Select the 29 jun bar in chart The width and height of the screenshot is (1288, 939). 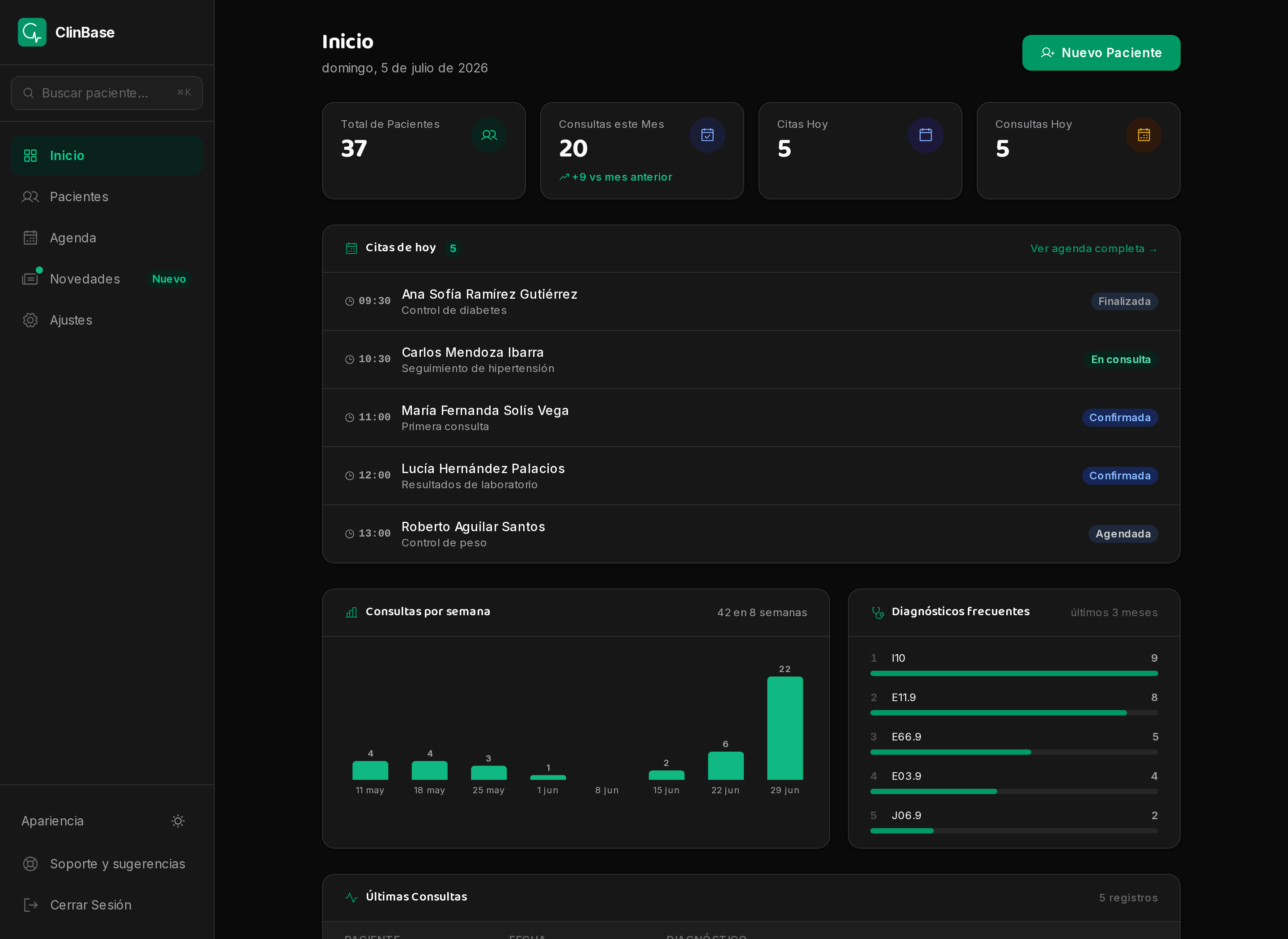coord(784,728)
